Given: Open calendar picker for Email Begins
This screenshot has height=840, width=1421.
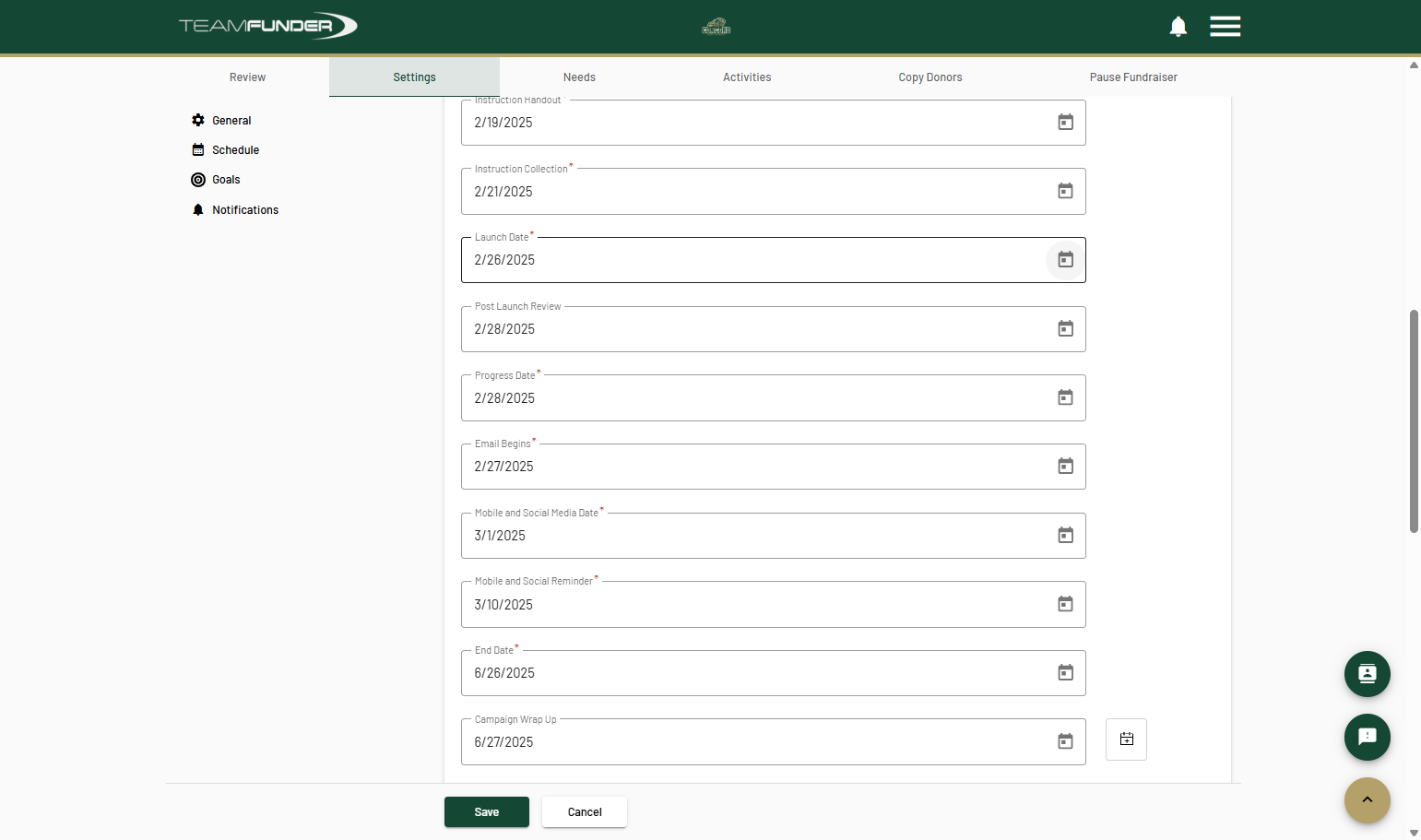Looking at the screenshot, I should tap(1065, 467).
